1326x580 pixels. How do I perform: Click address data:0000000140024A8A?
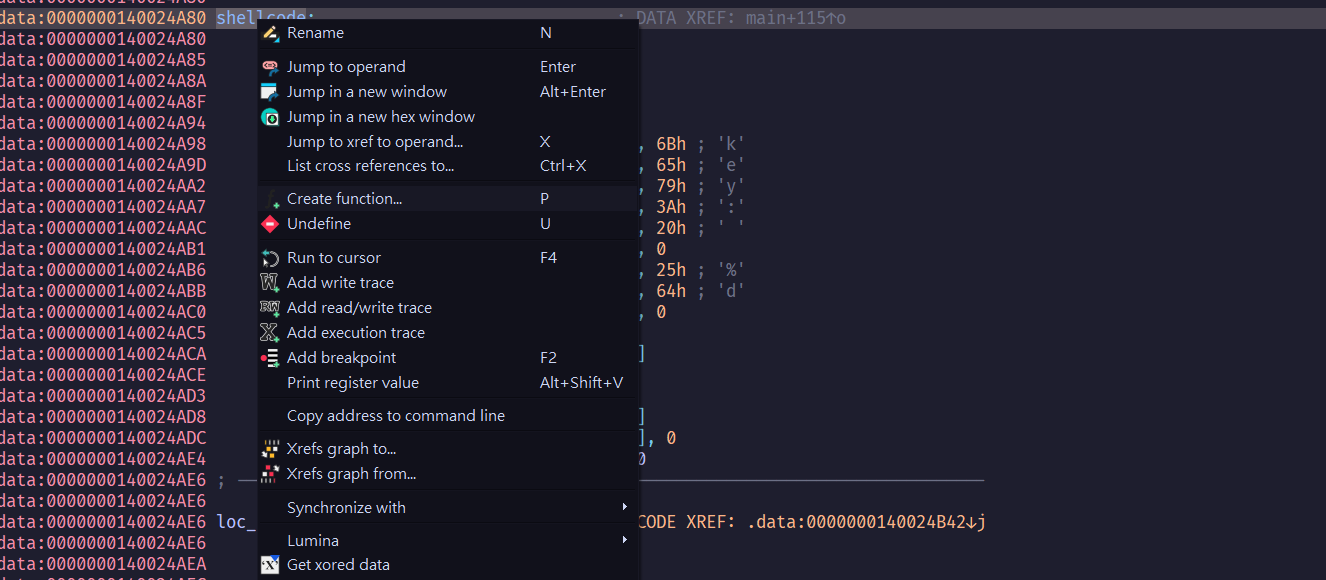(x=103, y=81)
